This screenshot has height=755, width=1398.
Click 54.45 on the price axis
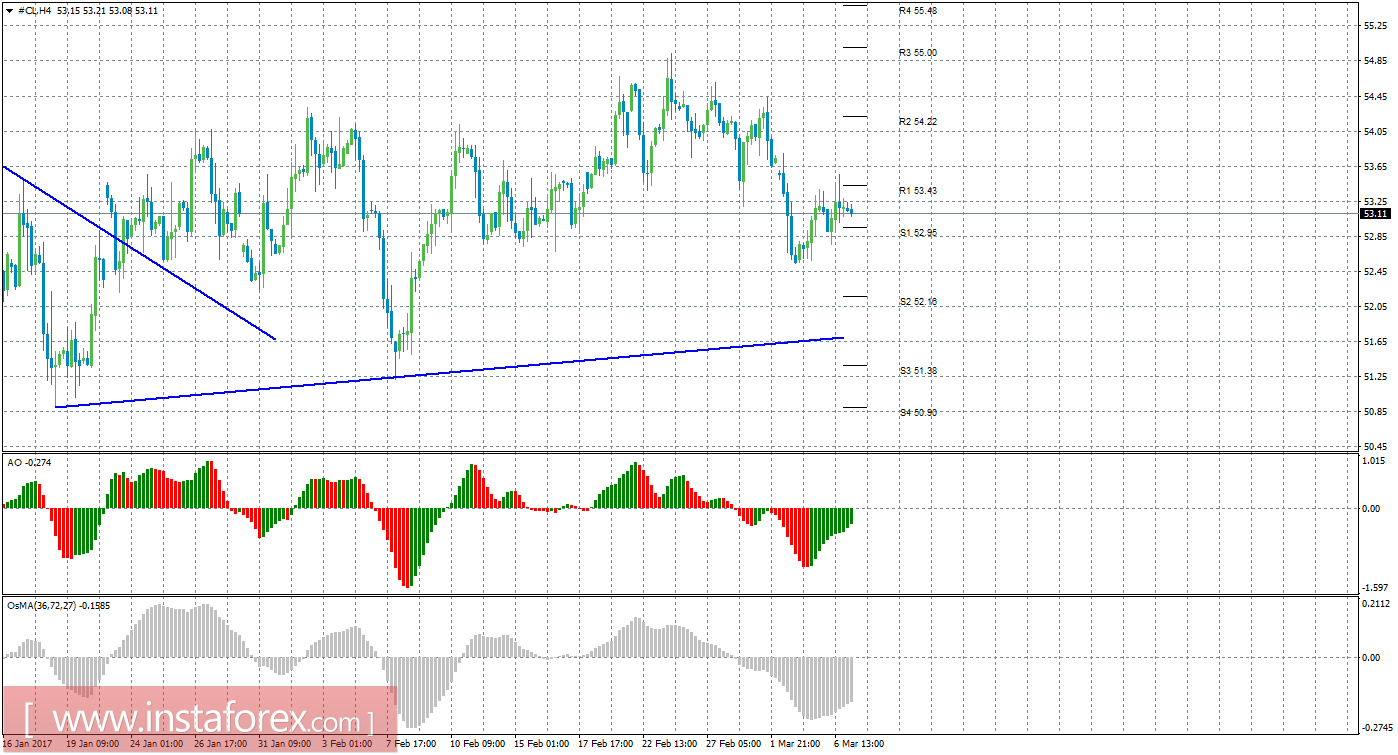(x=1374, y=97)
